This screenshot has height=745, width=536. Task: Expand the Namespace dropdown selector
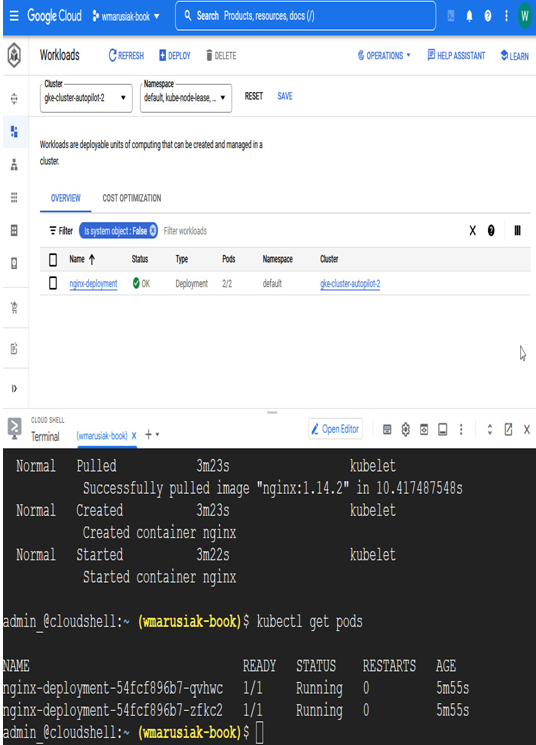(186, 98)
